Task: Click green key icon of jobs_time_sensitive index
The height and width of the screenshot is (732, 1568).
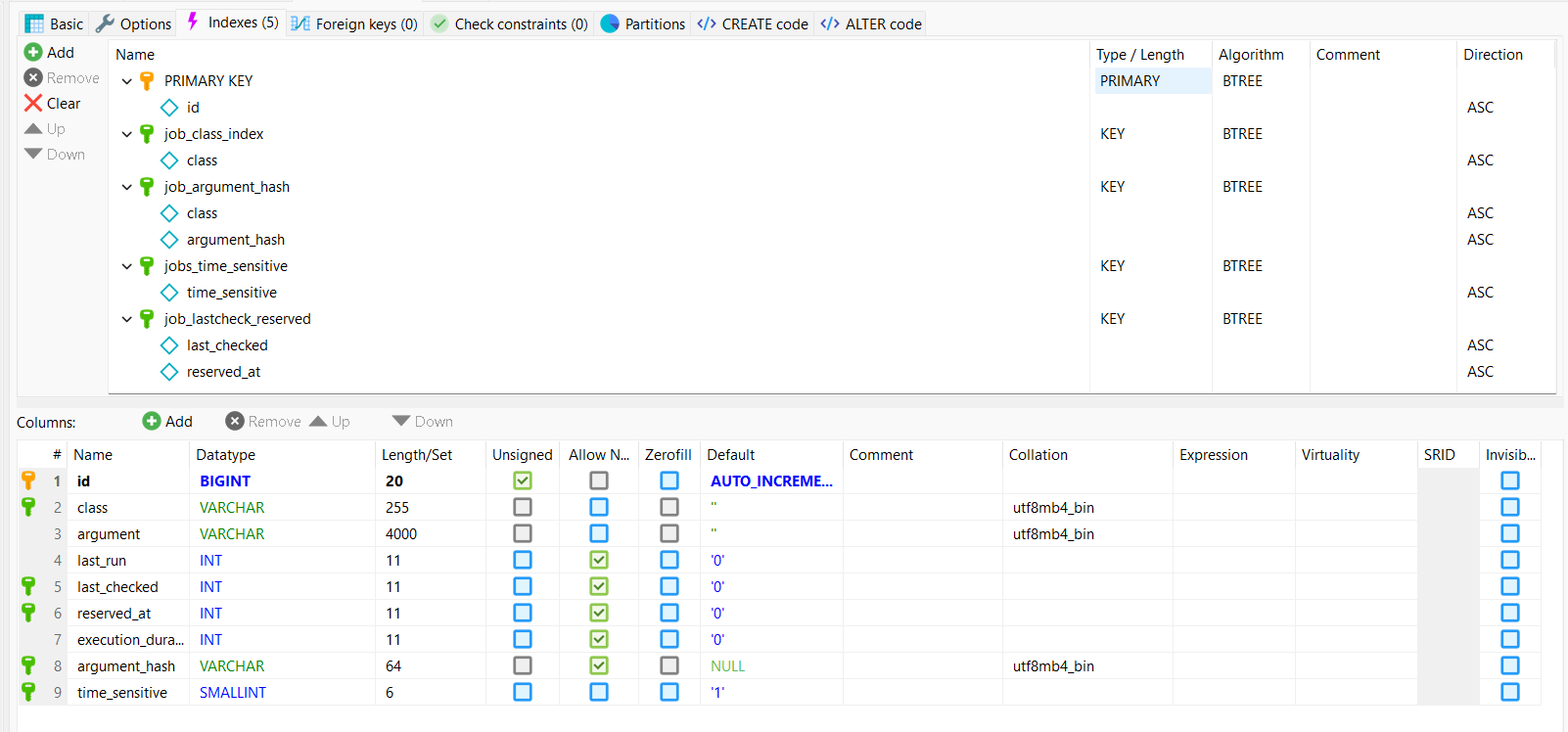Action: (147, 266)
